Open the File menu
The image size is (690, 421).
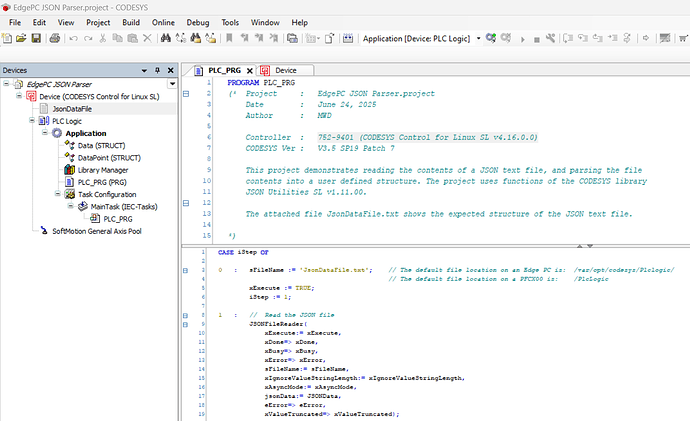pos(15,22)
